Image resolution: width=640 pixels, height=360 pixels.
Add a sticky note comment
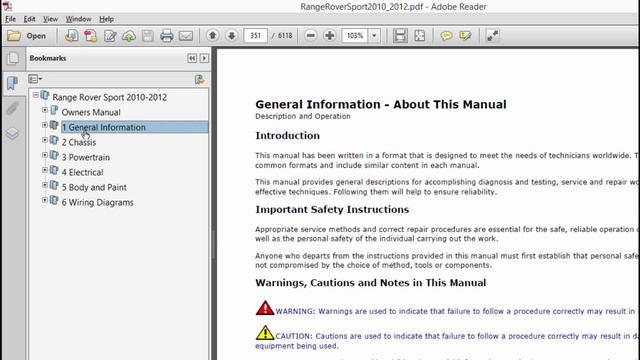click(x=446, y=36)
